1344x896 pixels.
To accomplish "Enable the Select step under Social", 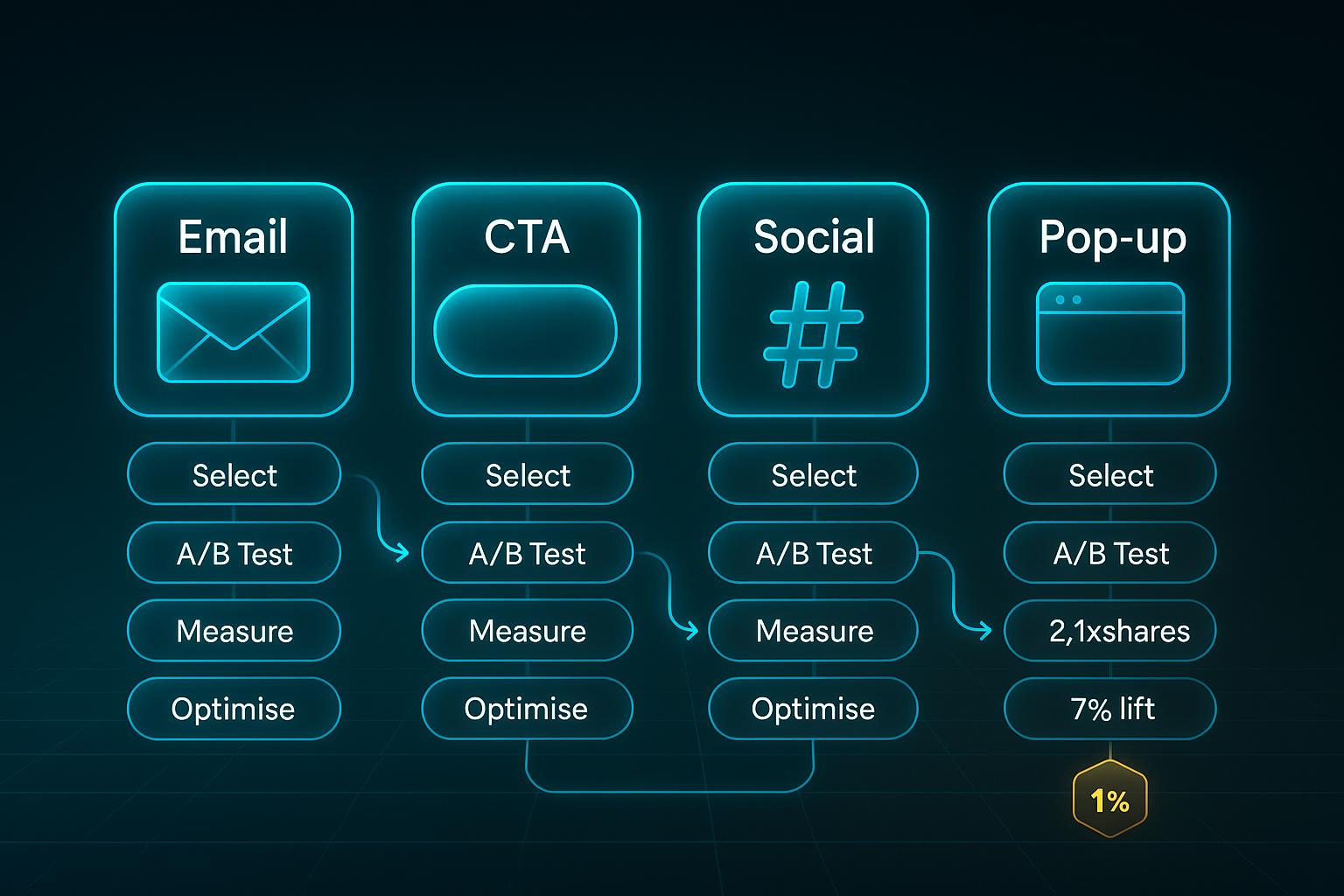I will 813,474.
